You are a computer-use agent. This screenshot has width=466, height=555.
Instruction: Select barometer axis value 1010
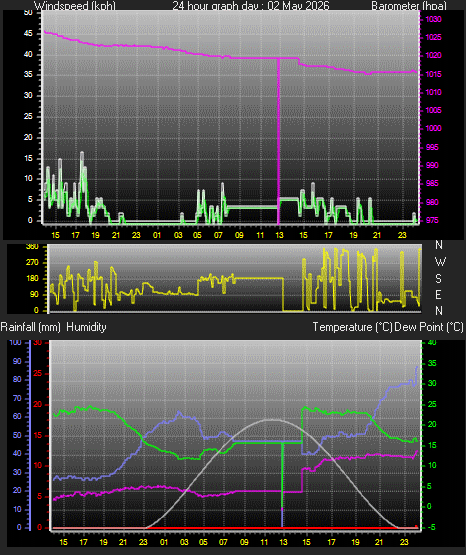pos(433,92)
